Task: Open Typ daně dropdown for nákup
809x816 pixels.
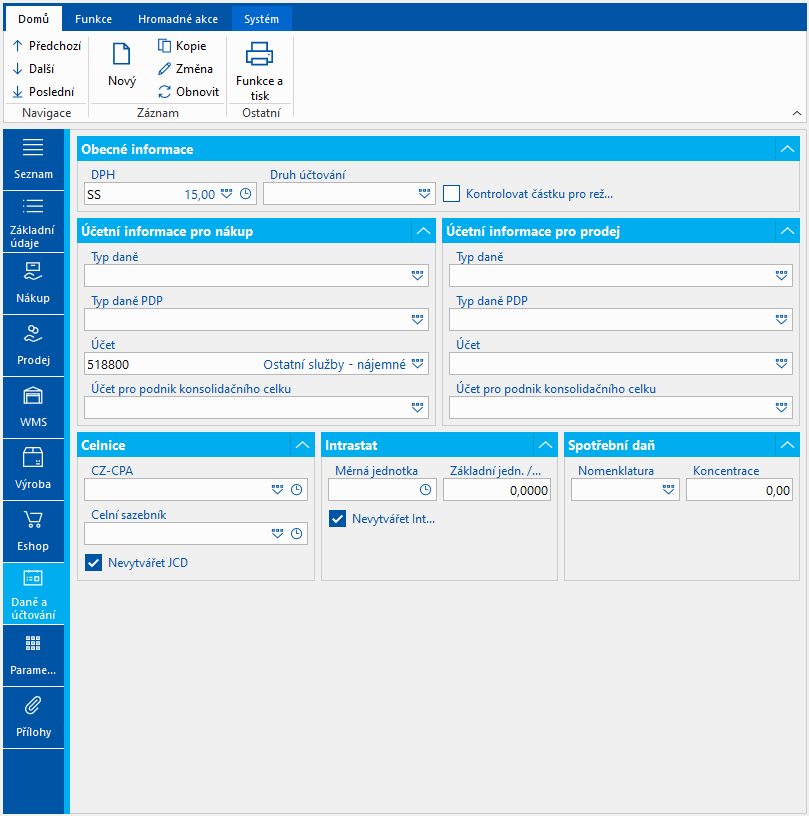Action: point(417,275)
